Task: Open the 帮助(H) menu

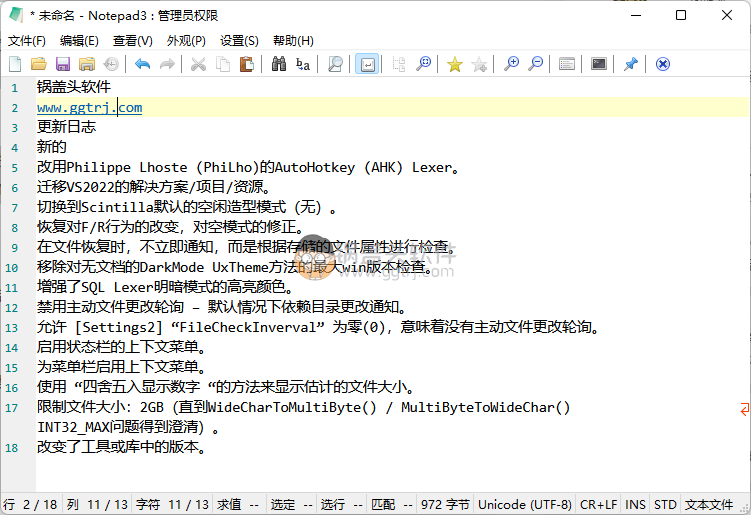Action: [293, 41]
